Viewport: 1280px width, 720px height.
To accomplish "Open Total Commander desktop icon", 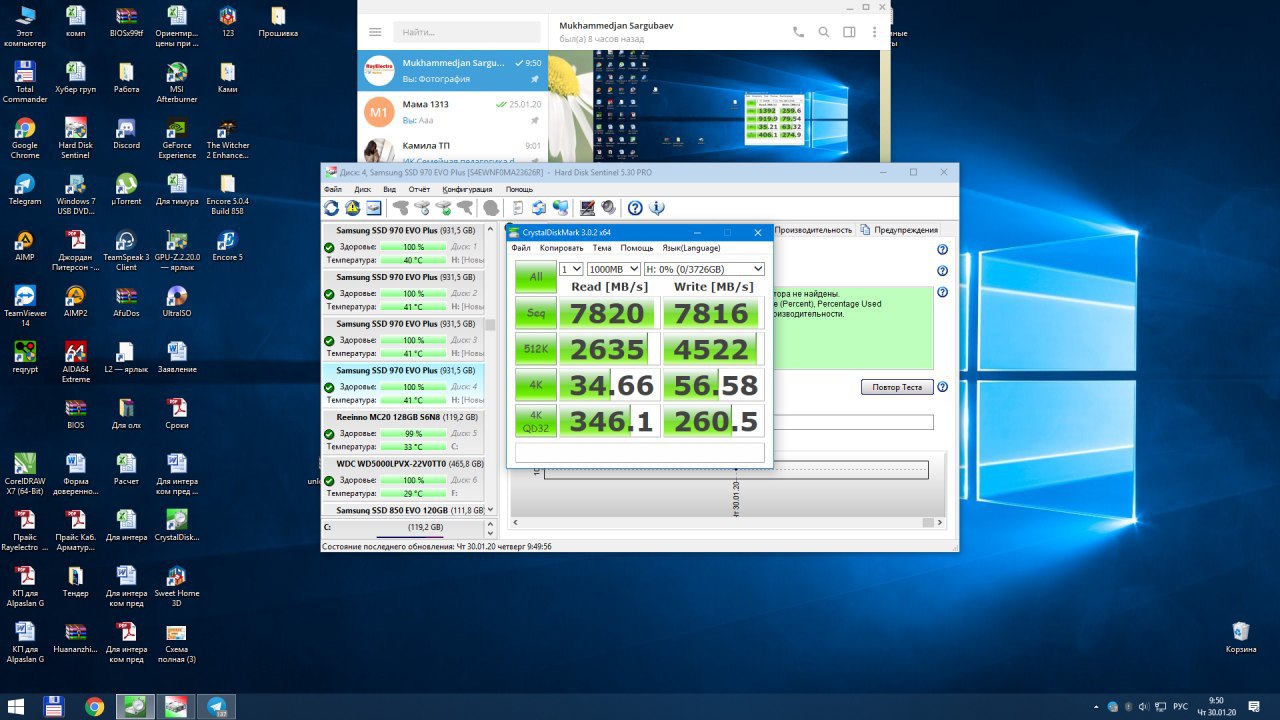I will click(25, 82).
